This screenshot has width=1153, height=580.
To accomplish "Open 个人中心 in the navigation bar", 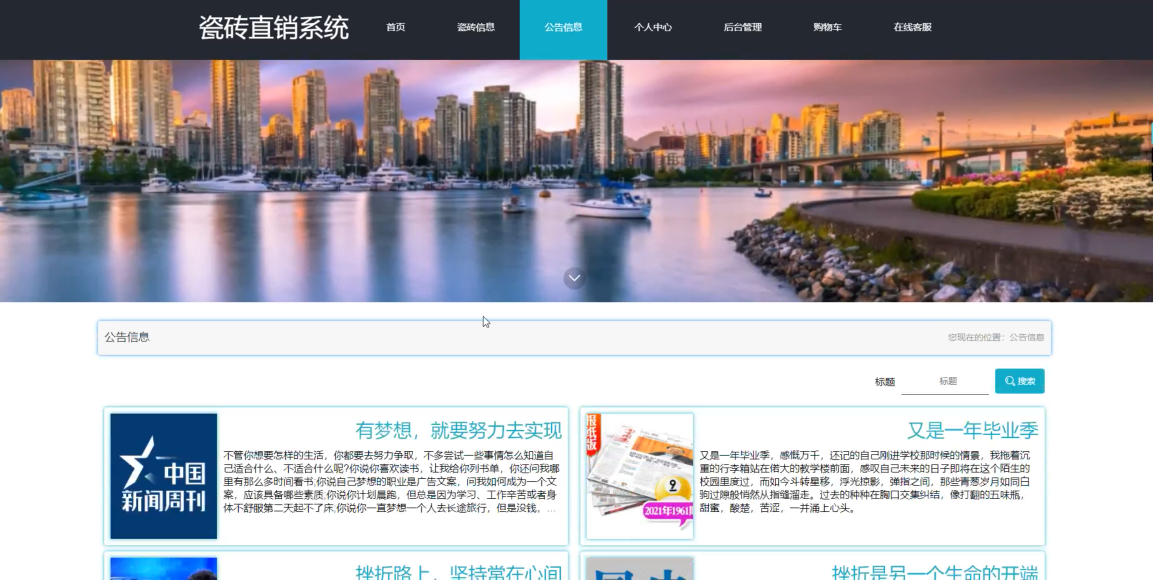I will click(653, 27).
